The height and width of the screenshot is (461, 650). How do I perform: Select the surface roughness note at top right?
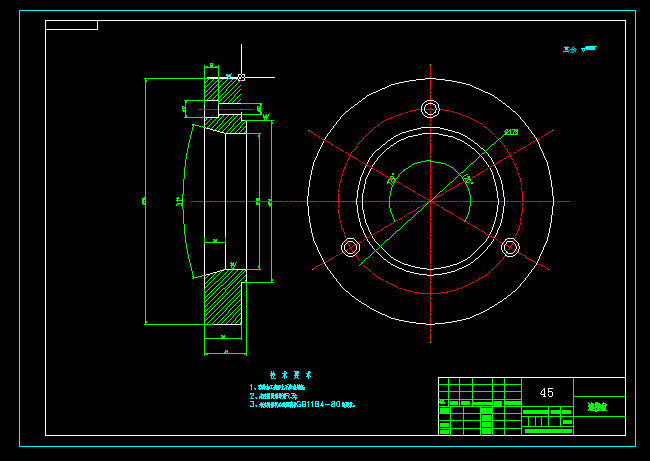tap(580, 49)
